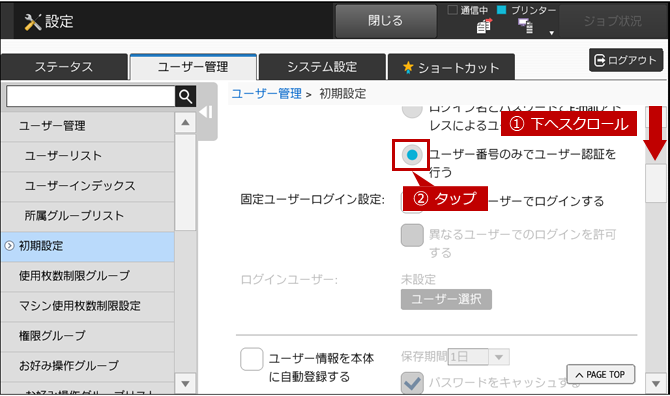This screenshot has width=670, height=396.
Task: Toggle 異なるユーザーでのログインを許可する checkbox
Action: click(412, 235)
